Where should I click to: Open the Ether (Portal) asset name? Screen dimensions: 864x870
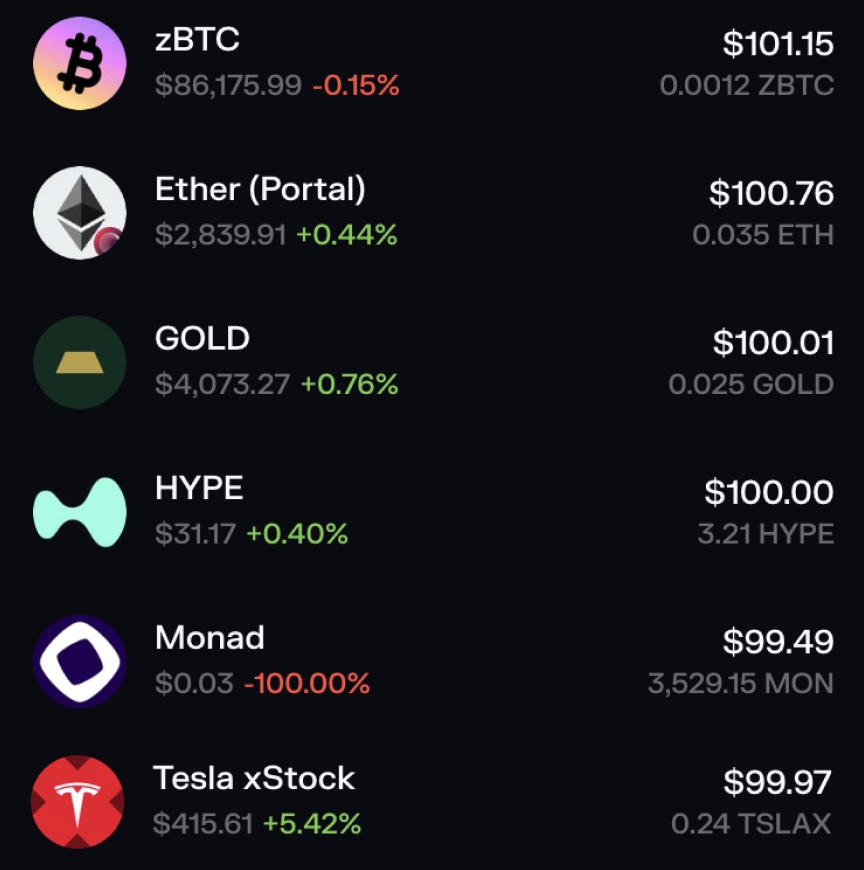(x=260, y=189)
